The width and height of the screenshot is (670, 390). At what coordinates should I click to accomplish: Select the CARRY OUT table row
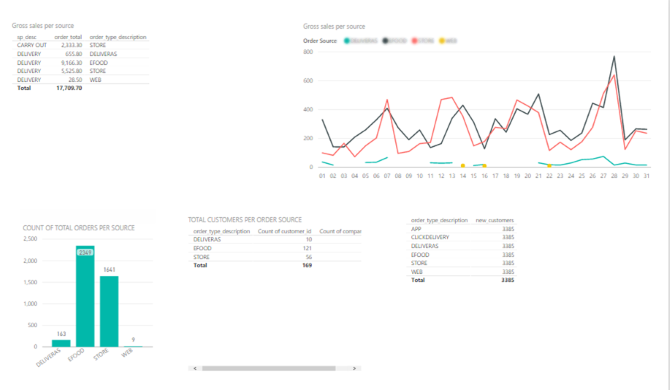click(81, 45)
